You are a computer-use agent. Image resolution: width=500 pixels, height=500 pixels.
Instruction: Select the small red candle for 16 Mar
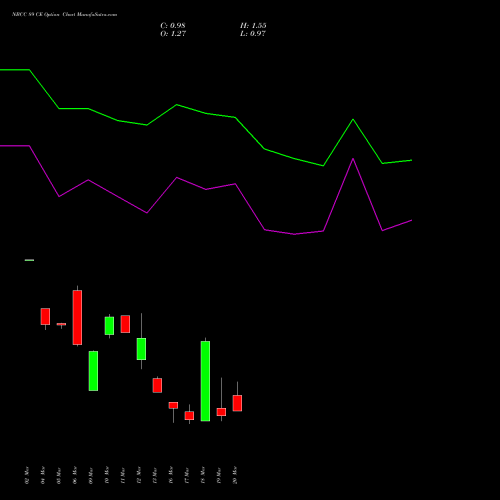pos(173,405)
